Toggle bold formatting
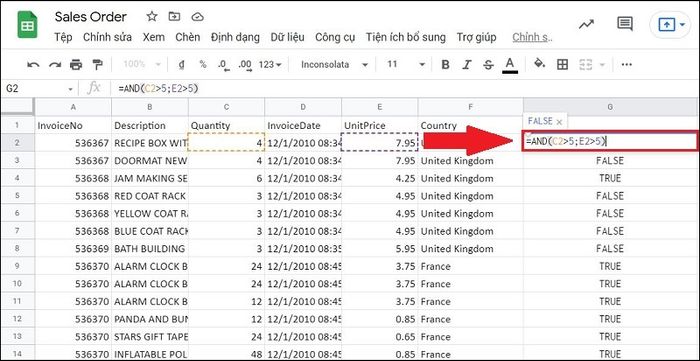Image resolution: width=700 pixels, height=361 pixels. click(445, 65)
